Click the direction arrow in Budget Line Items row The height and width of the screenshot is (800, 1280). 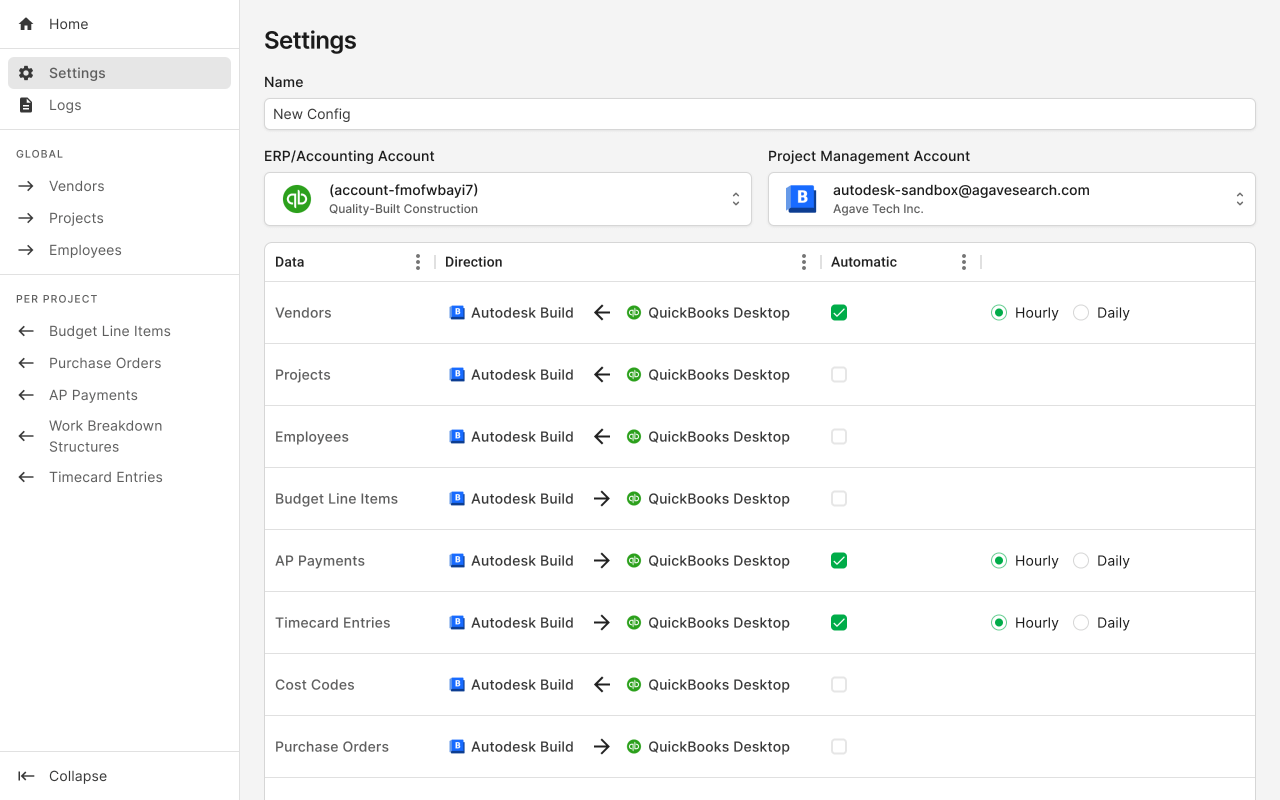coord(602,499)
